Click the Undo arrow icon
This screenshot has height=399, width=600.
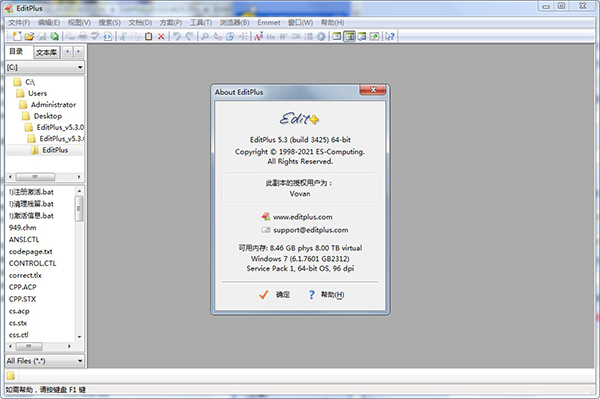[x=177, y=36]
